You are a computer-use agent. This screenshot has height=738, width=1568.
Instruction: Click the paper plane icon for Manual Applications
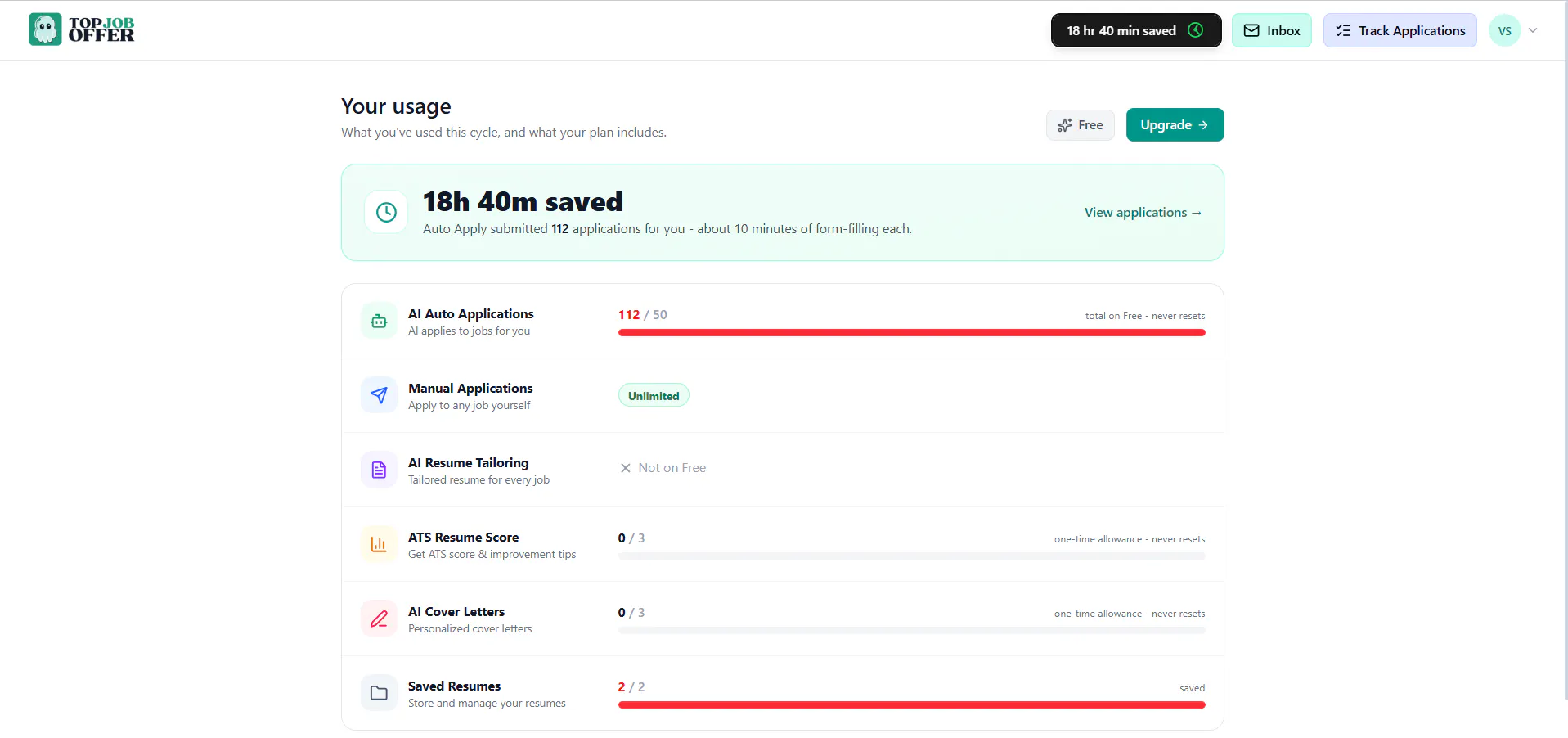click(x=379, y=395)
